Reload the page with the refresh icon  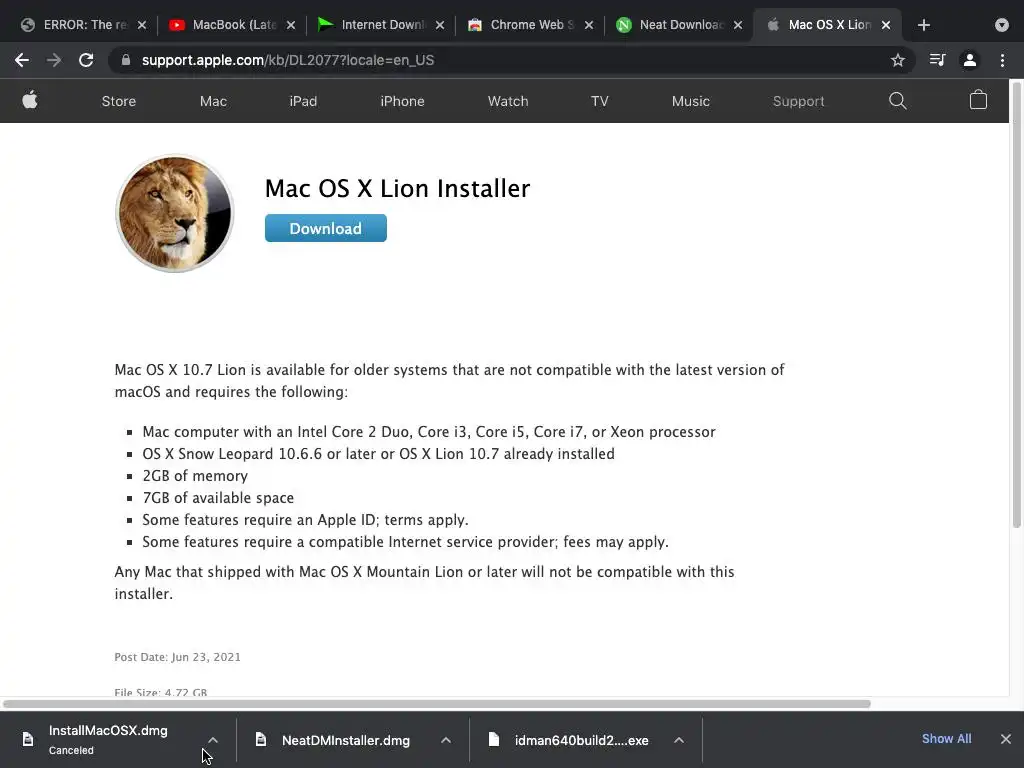tap(86, 60)
